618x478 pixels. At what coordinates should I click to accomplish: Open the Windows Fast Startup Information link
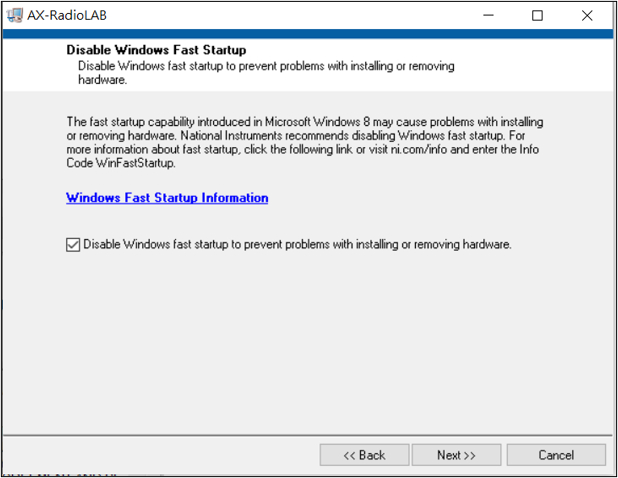pyautogui.click(x=167, y=197)
